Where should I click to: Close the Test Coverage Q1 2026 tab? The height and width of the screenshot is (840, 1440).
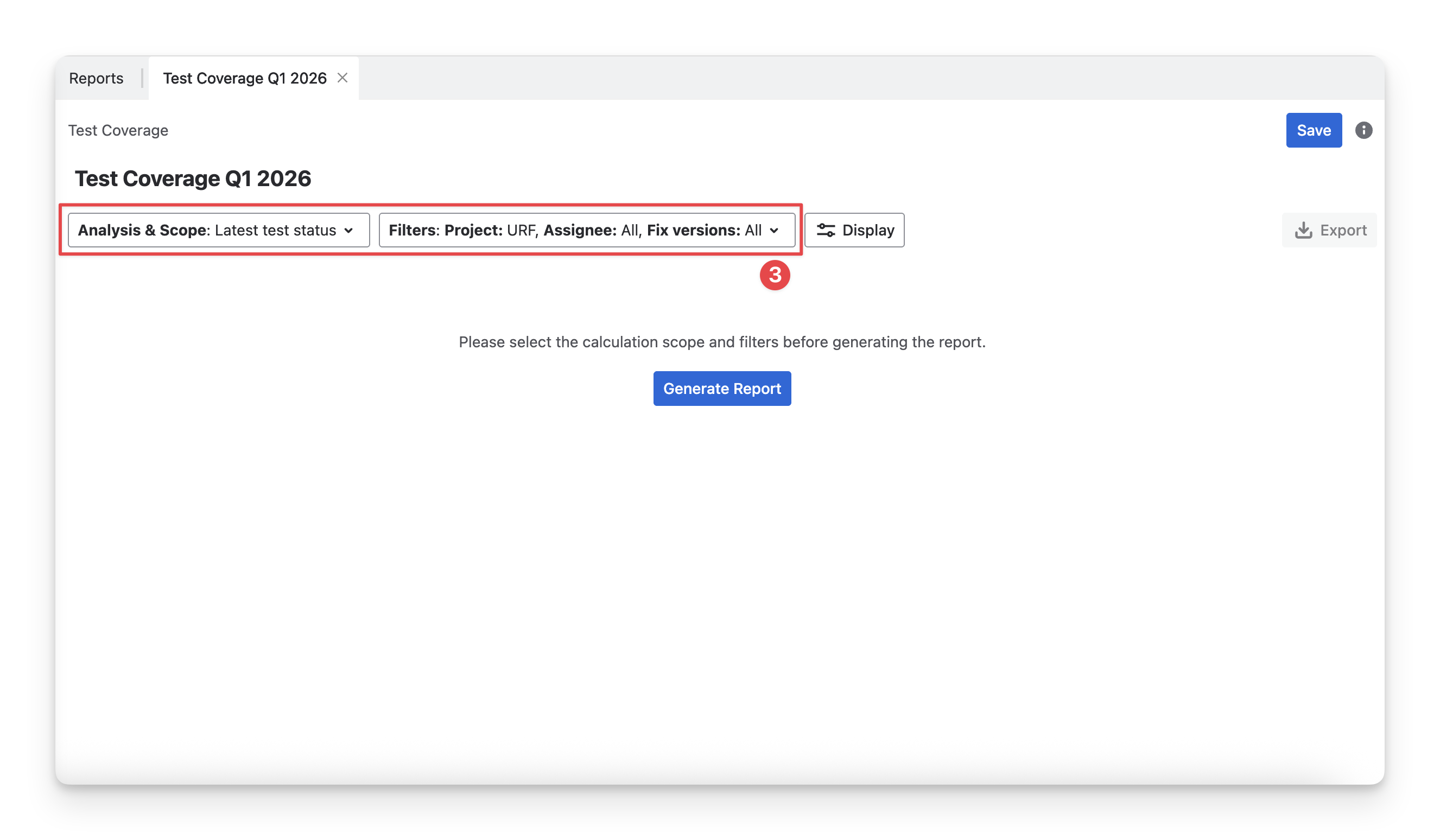click(342, 78)
